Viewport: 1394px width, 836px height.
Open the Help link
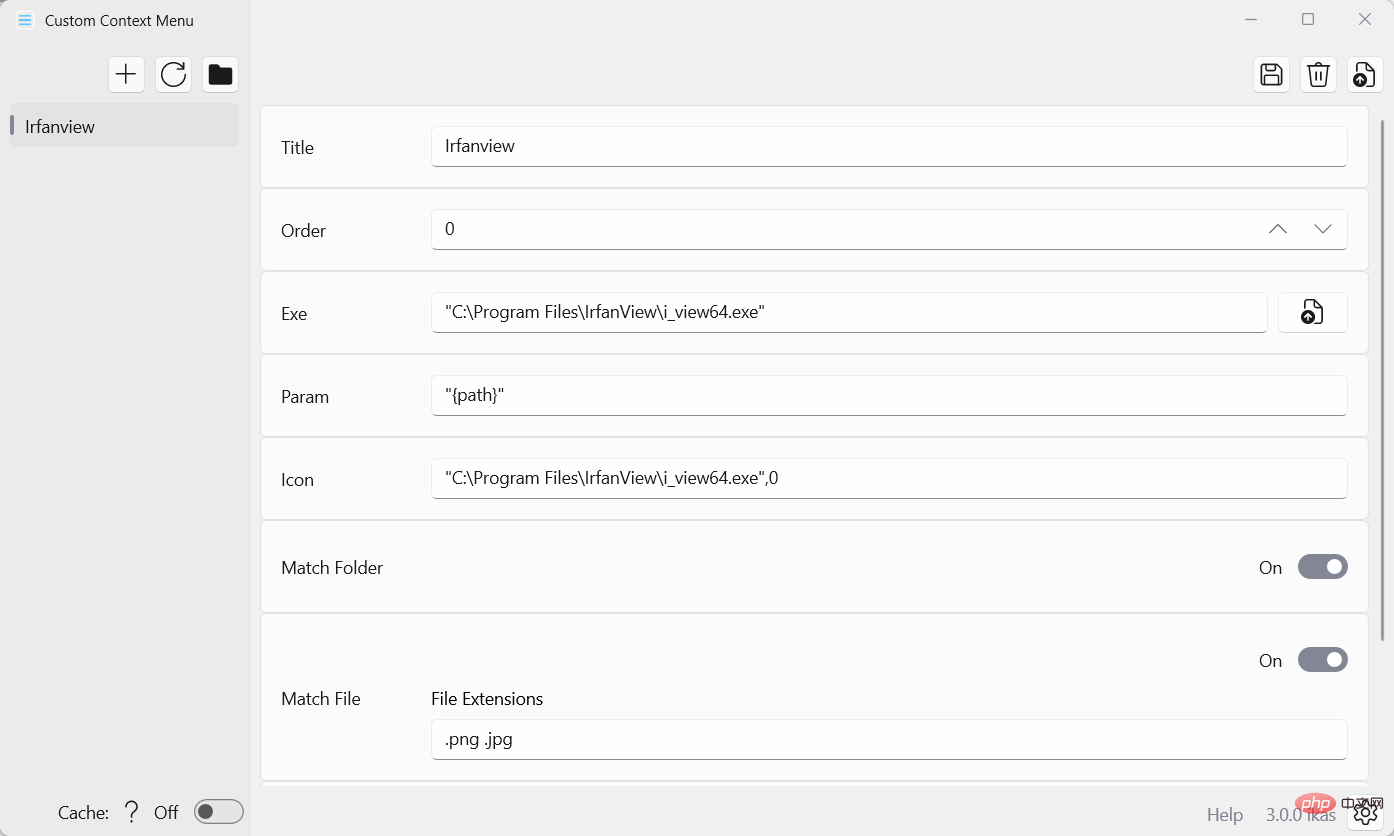1224,815
